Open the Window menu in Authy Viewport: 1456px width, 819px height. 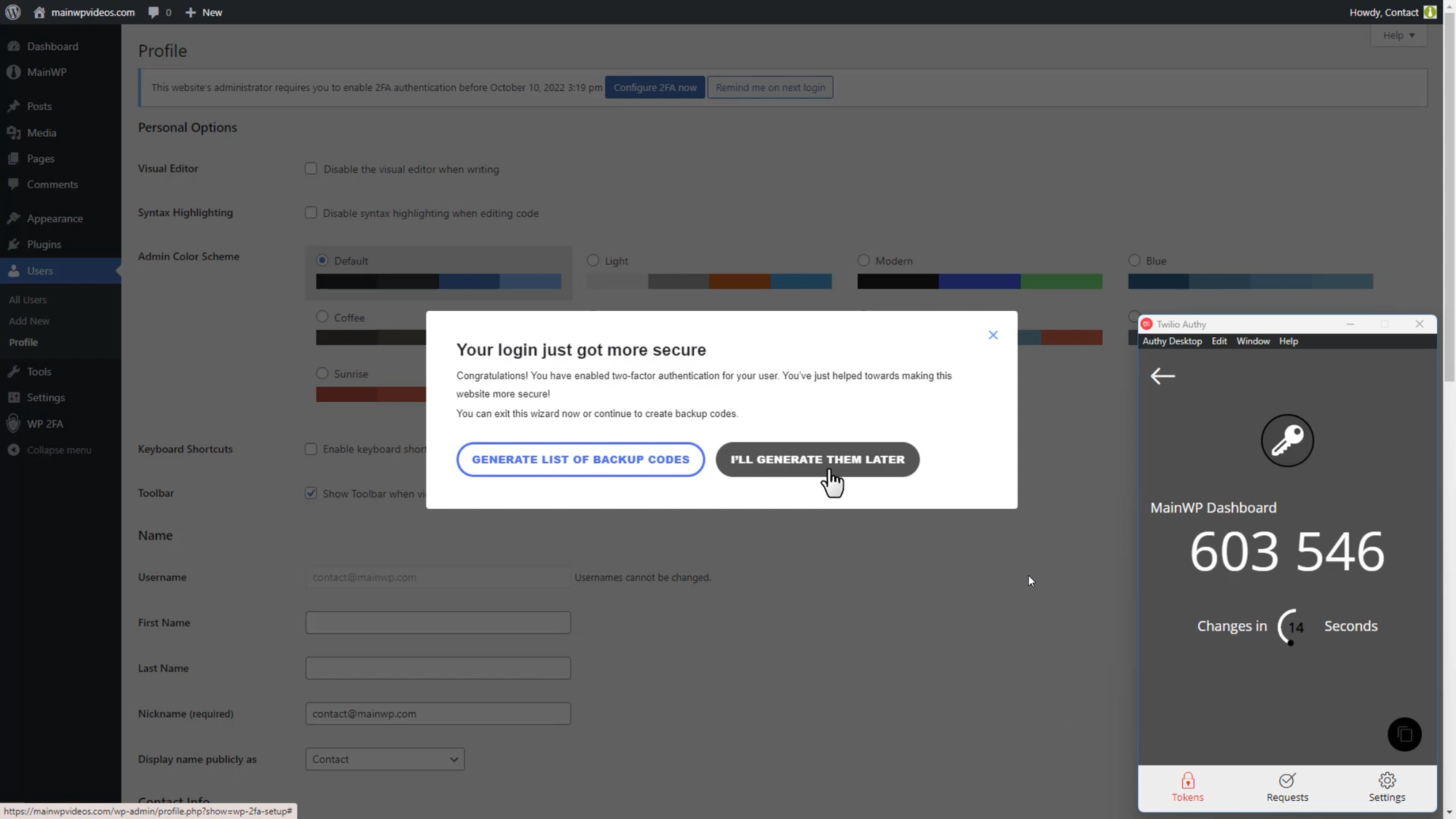(x=1254, y=341)
